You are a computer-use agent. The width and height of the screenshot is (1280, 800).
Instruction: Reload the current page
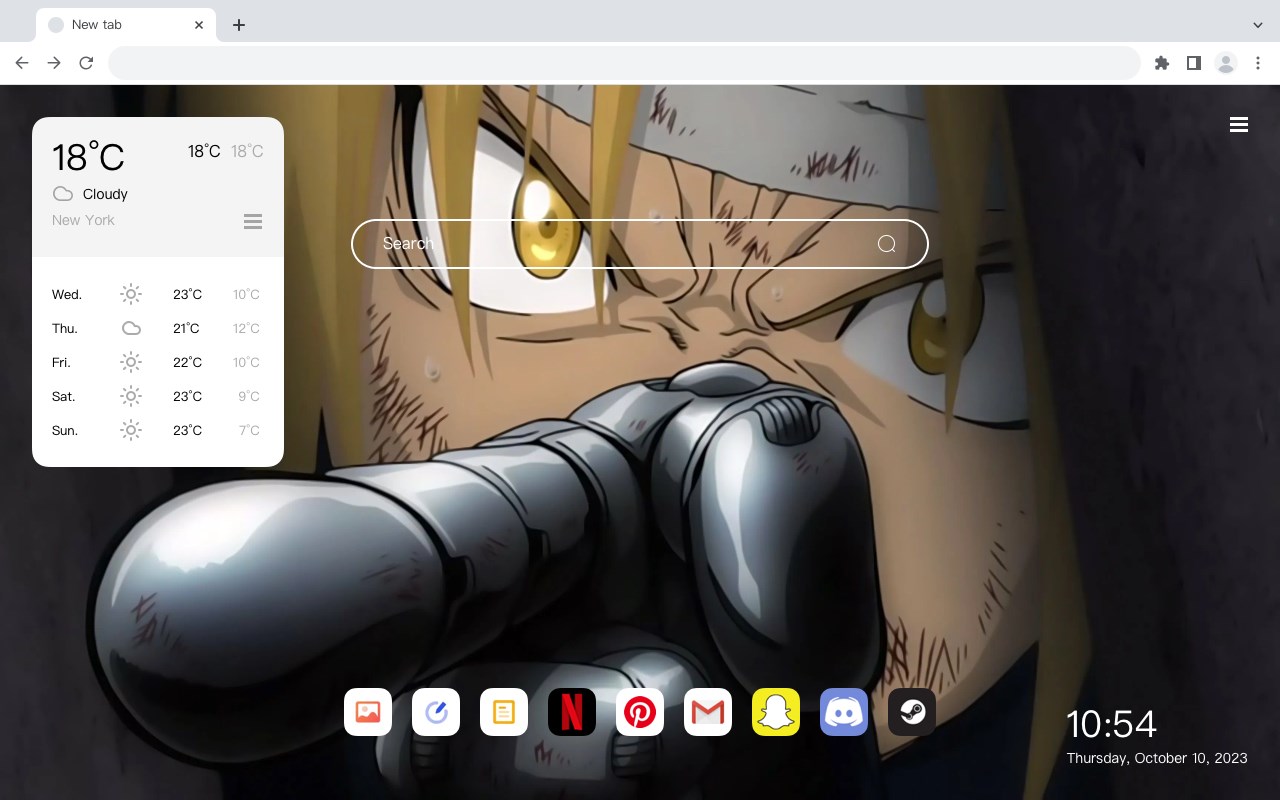[86, 63]
